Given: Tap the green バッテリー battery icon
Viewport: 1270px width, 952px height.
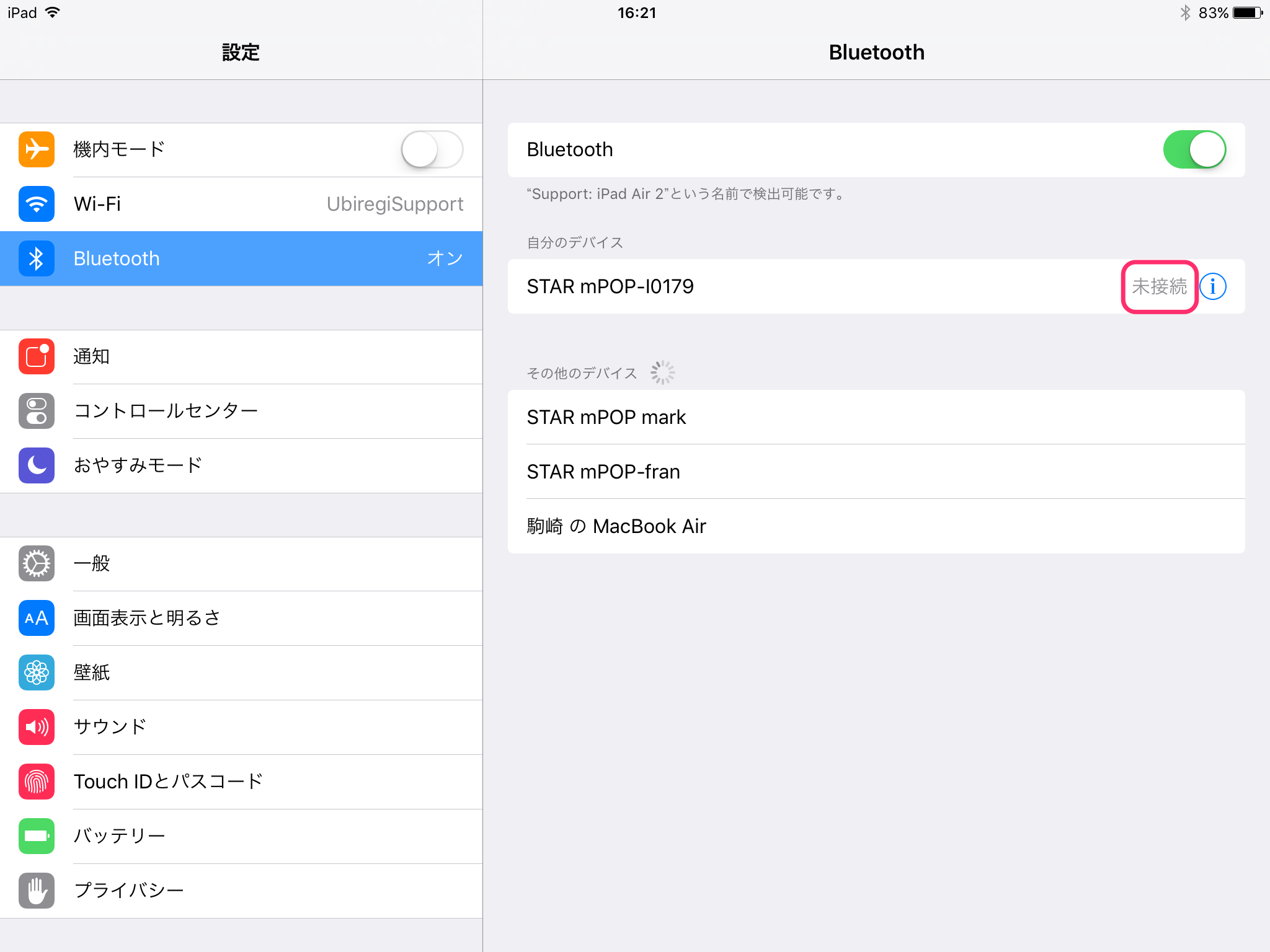Looking at the screenshot, I should 37,836.
